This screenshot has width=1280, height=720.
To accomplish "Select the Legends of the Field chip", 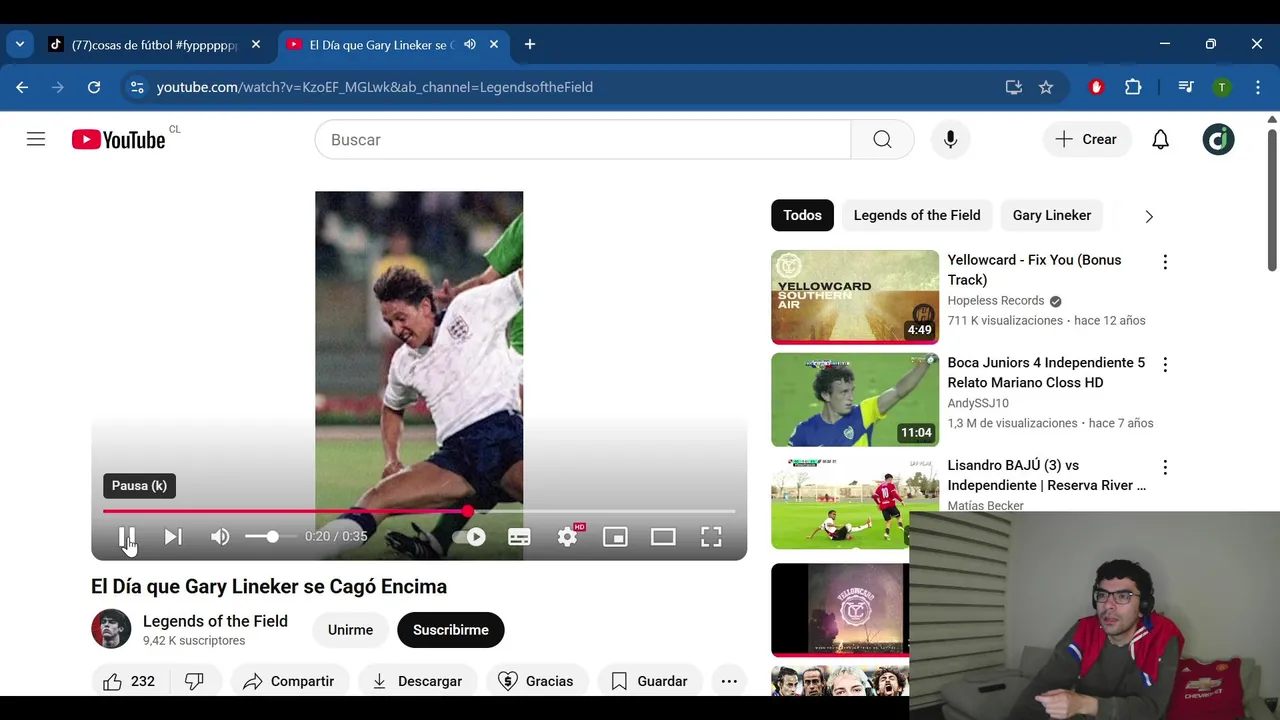I will pyautogui.click(x=917, y=215).
